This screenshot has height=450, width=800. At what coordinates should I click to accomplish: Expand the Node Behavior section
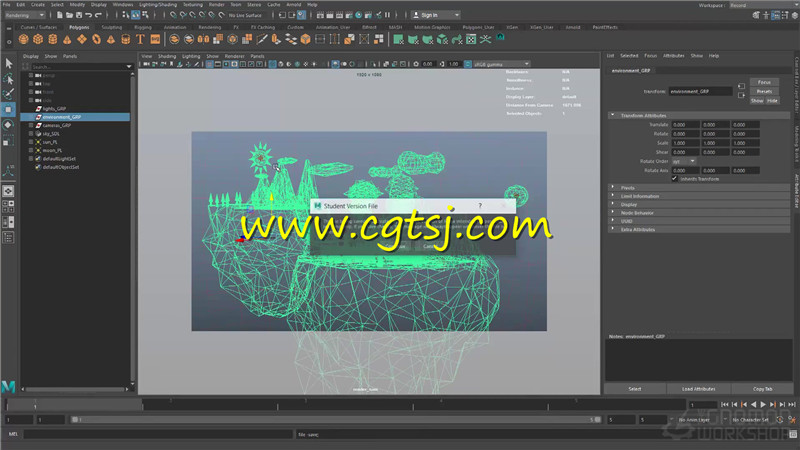[x=613, y=213]
